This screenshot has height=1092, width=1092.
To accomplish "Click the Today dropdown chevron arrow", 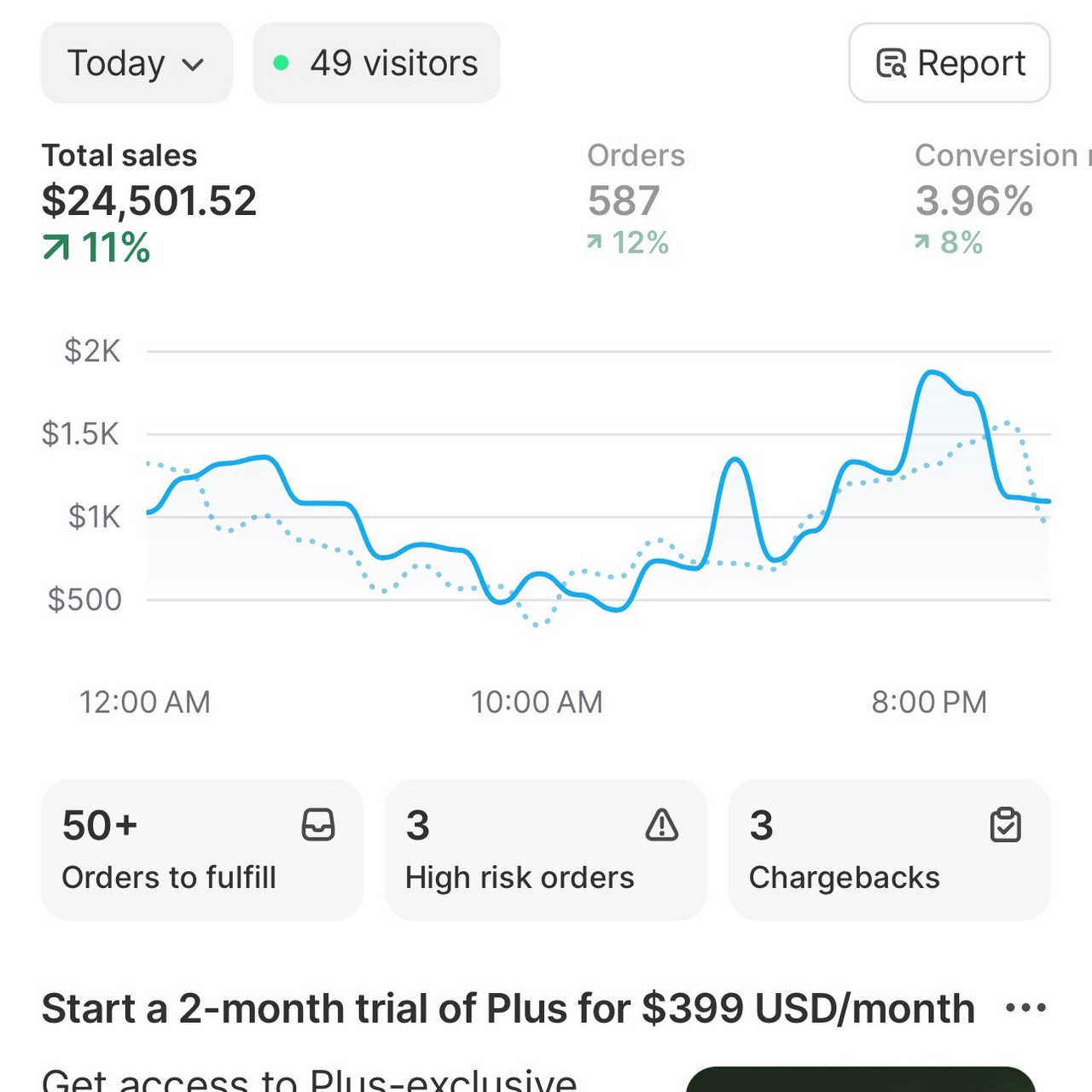I will point(194,65).
